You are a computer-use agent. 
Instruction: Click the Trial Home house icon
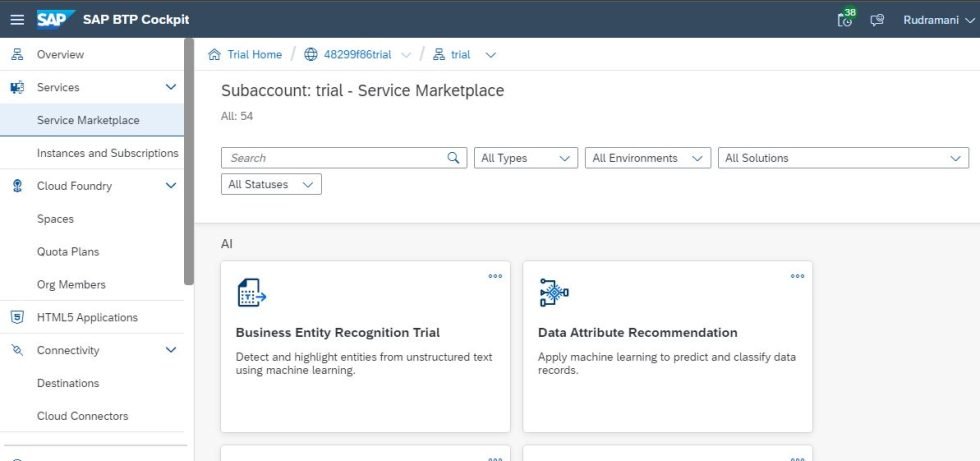click(214, 54)
